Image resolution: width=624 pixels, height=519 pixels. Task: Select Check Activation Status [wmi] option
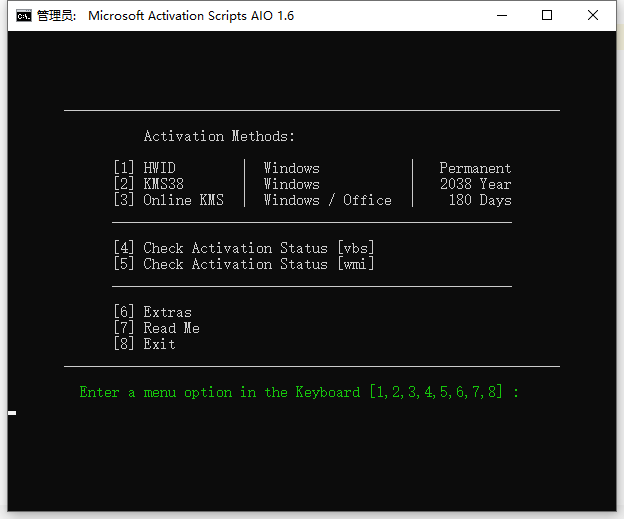(x=244, y=264)
